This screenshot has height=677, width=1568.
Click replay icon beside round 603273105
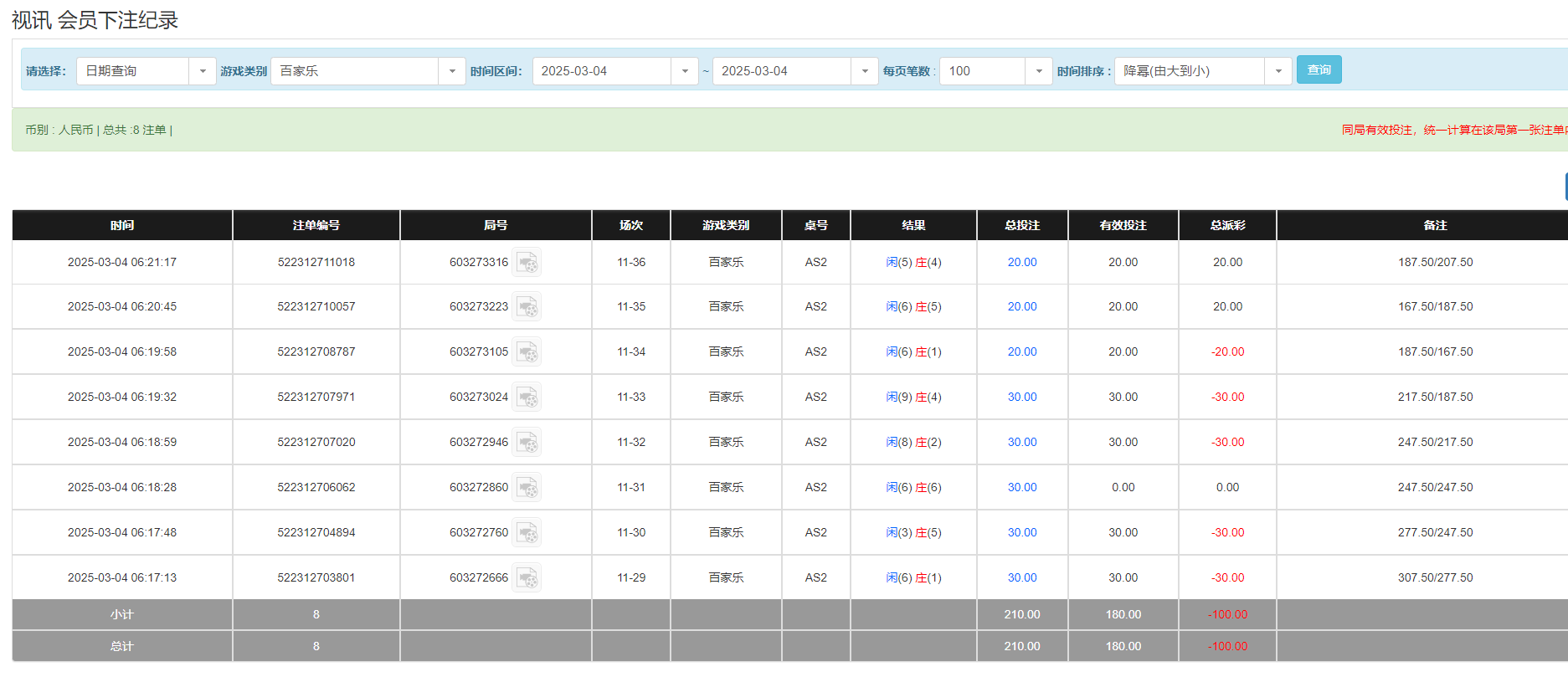coord(527,352)
